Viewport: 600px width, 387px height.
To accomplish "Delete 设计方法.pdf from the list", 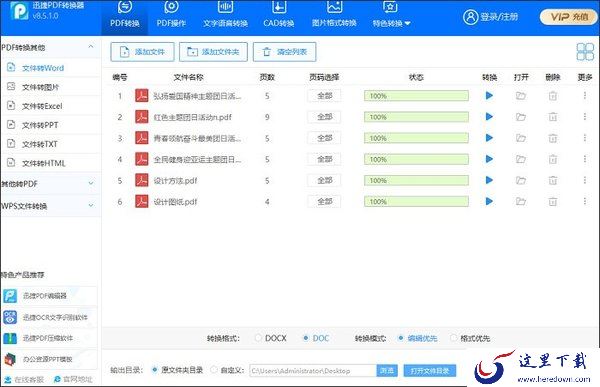I will pyautogui.click(x=553, y=180).
